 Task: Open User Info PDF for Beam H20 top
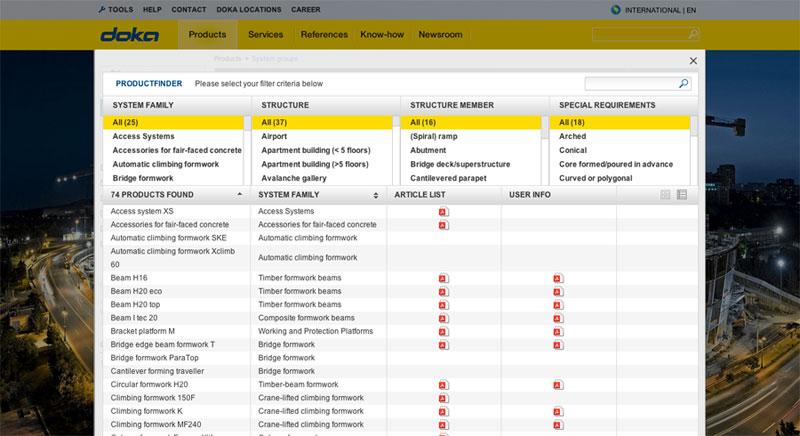tap(558, 305)
